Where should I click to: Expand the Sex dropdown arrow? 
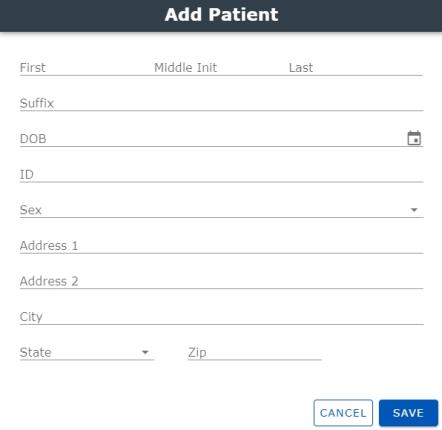[x=414, y=210]
